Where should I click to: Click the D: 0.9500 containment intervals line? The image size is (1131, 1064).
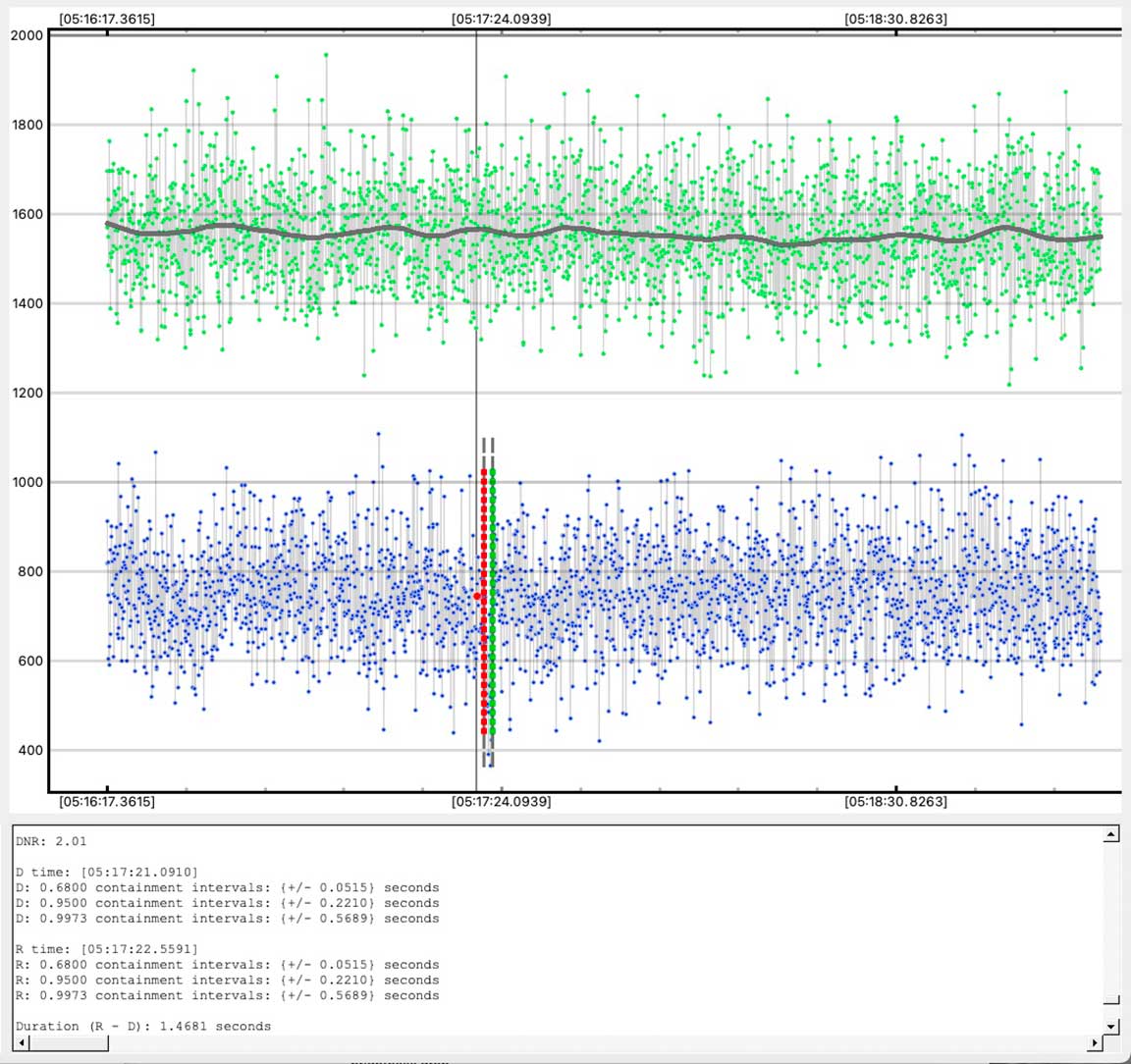coord(227,903)
